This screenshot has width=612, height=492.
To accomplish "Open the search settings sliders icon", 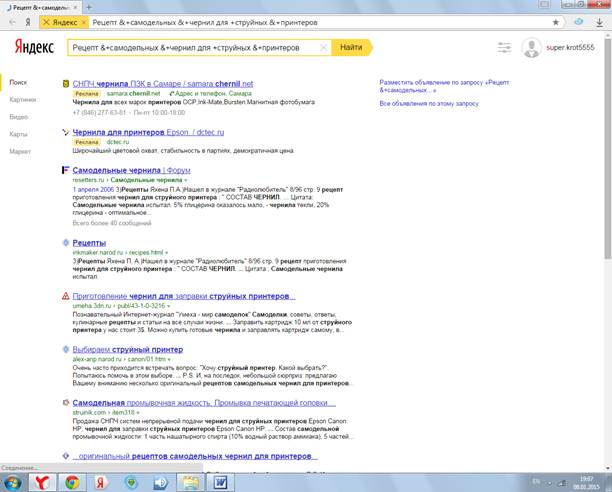I will point(503,47).
